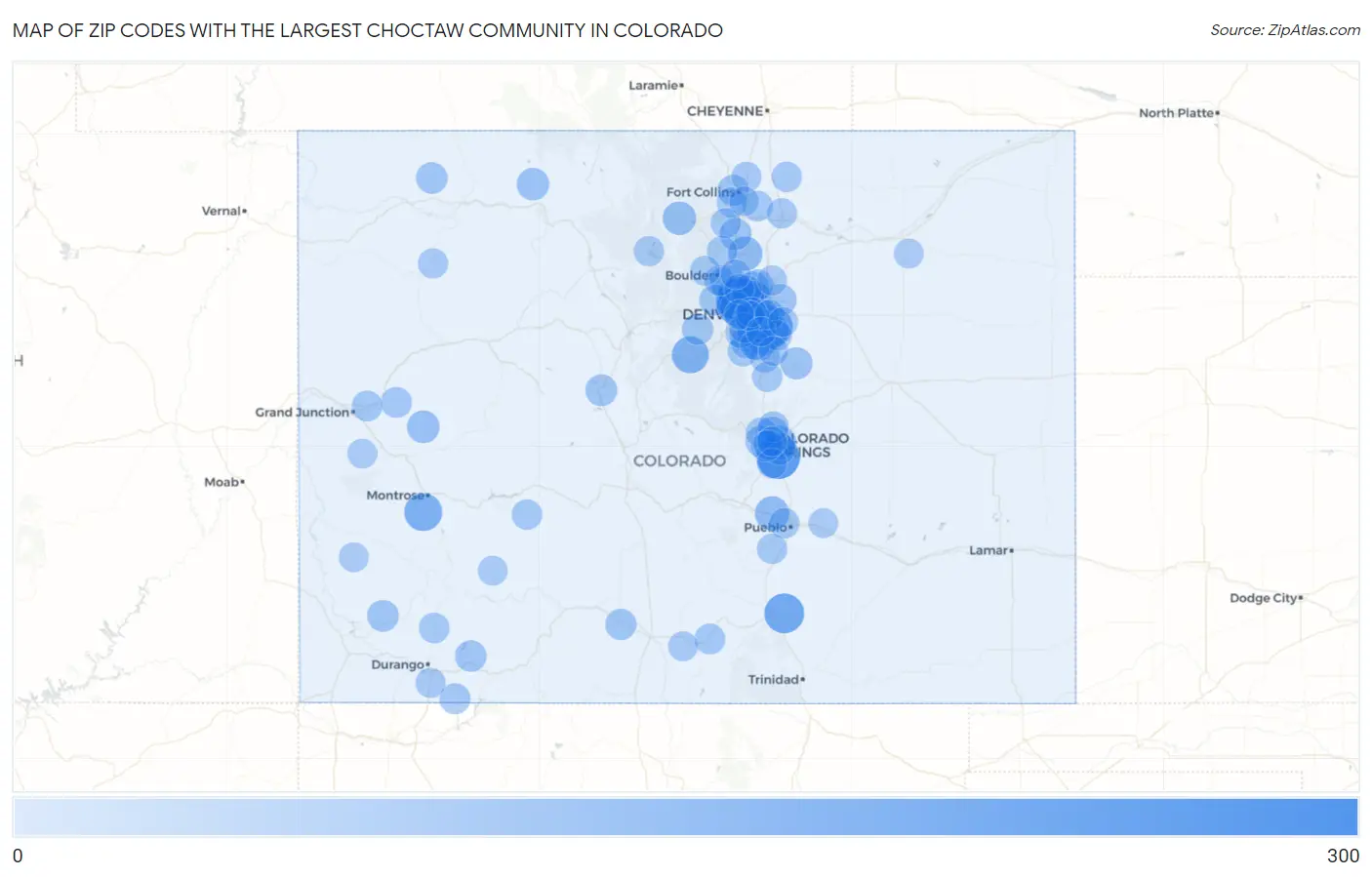The width and height of the screenshot is (1372, 877).
Task: Click the Dodge City label
Action: click(x=1266, y=598)
